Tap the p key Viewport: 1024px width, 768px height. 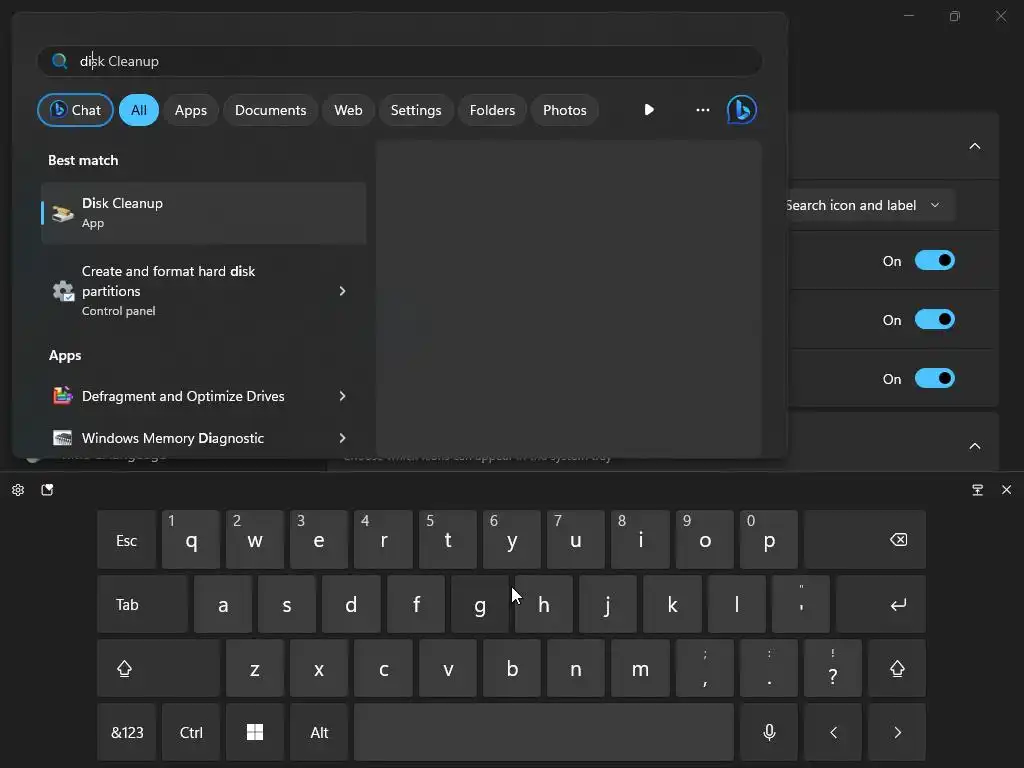(x=769, y=540)
